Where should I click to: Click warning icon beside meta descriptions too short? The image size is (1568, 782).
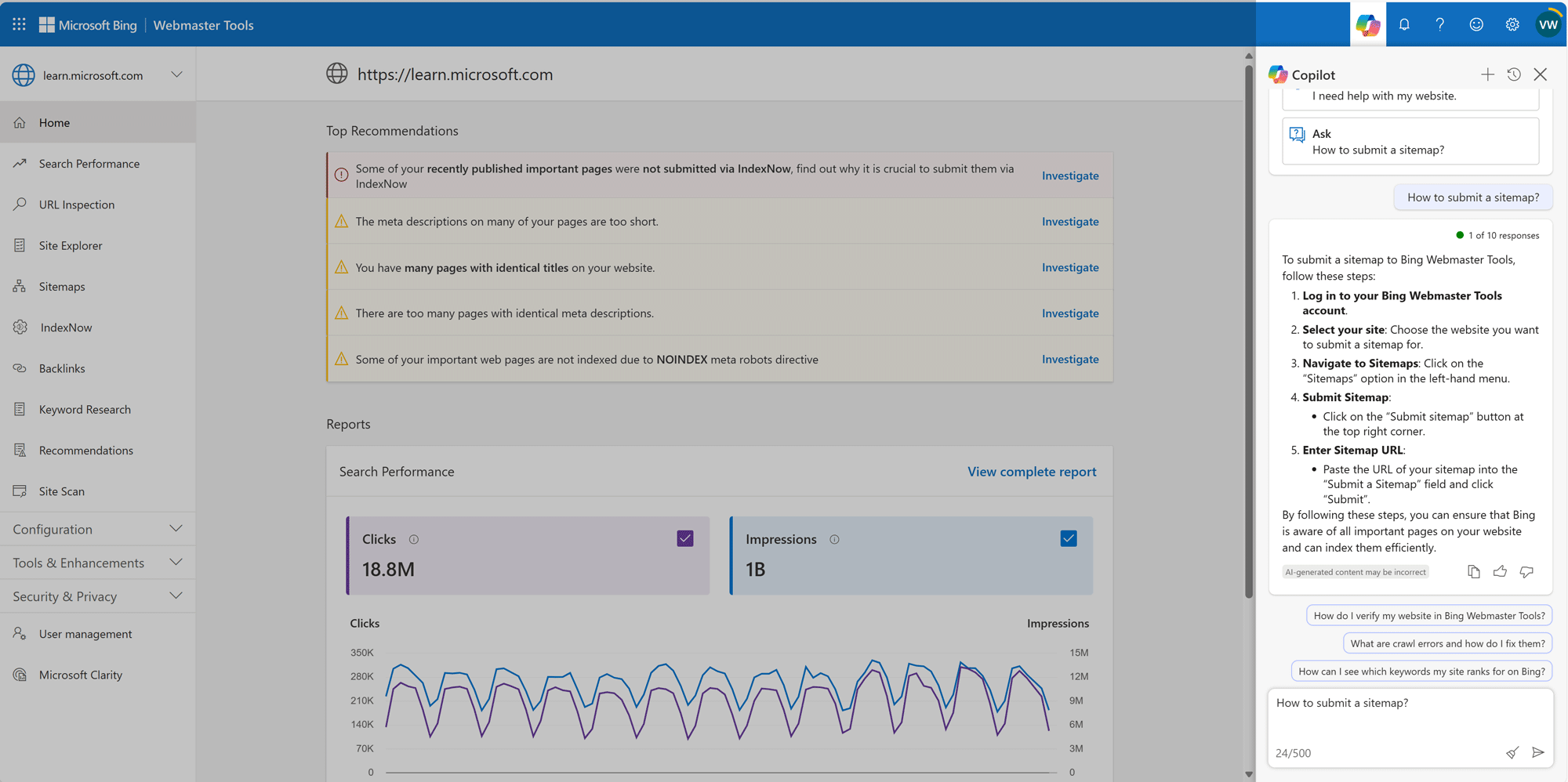click(x=341, y=222)
